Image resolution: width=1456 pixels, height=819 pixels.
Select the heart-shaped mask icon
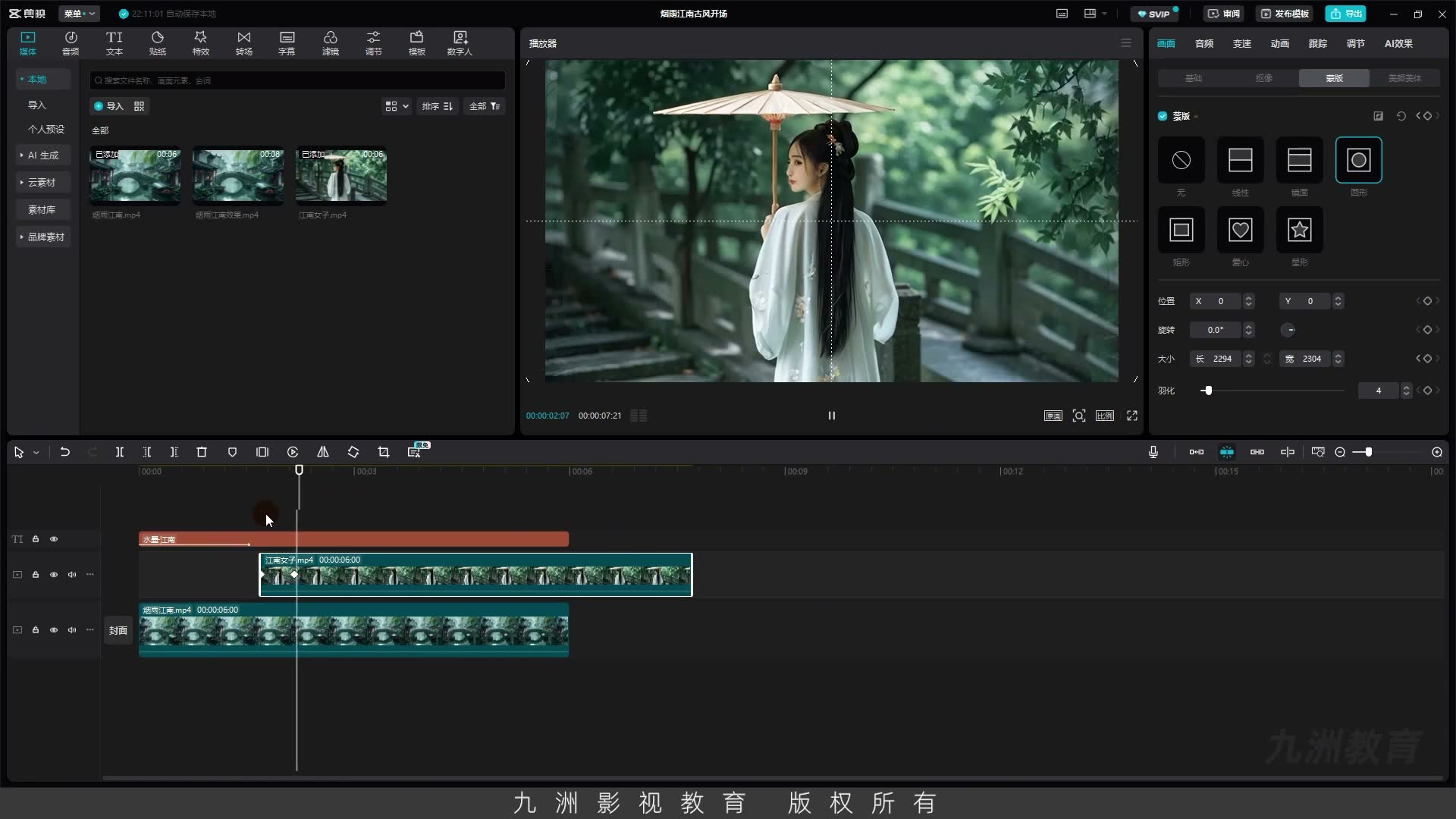[x=1240, y=230]
